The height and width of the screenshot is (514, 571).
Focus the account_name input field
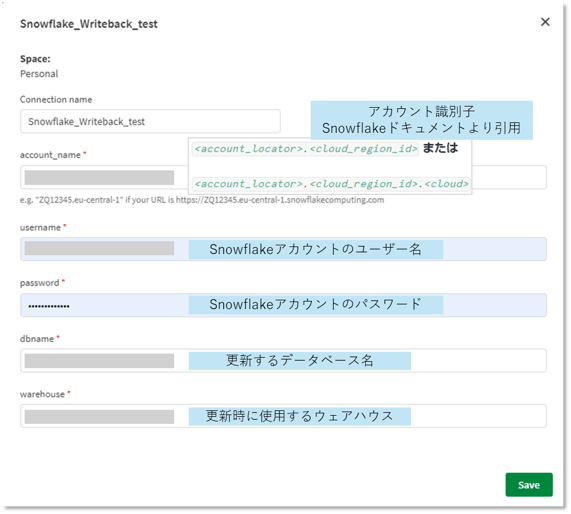pyautogui.click(x=283, y=177)
